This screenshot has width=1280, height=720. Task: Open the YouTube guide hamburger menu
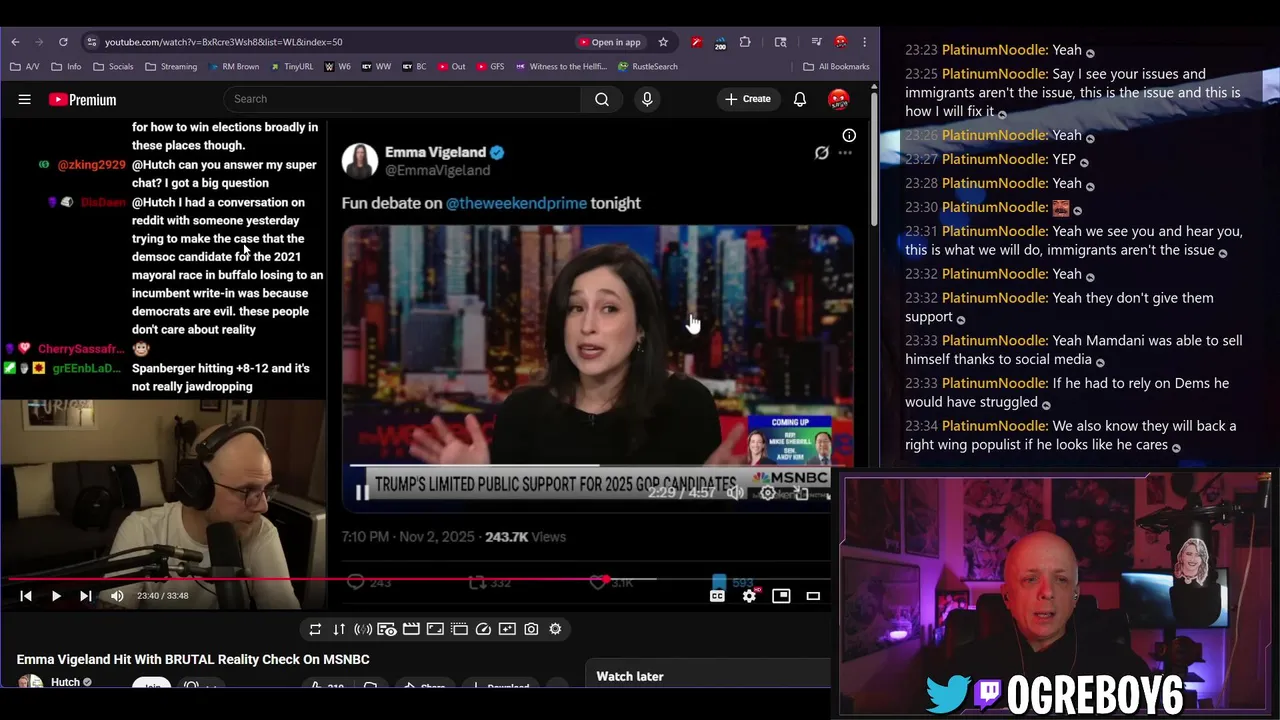coord(25,99)
